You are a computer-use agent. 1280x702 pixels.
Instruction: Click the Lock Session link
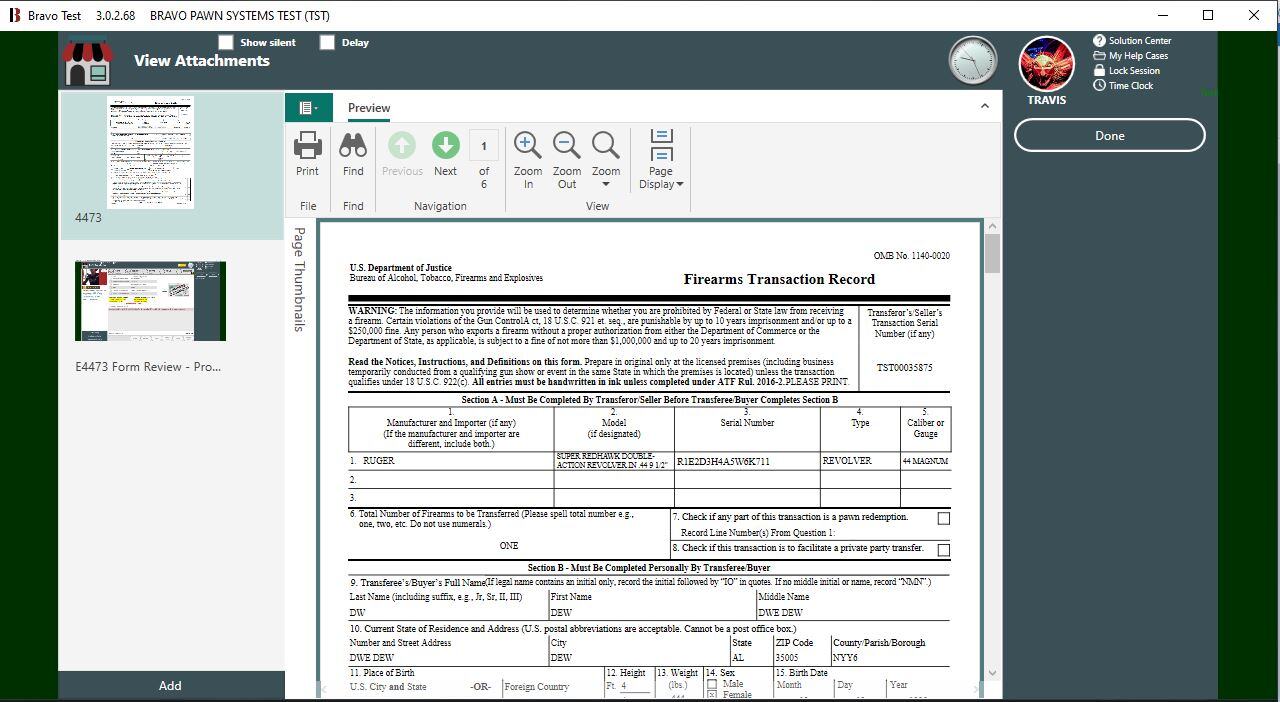click(1135, 71)
